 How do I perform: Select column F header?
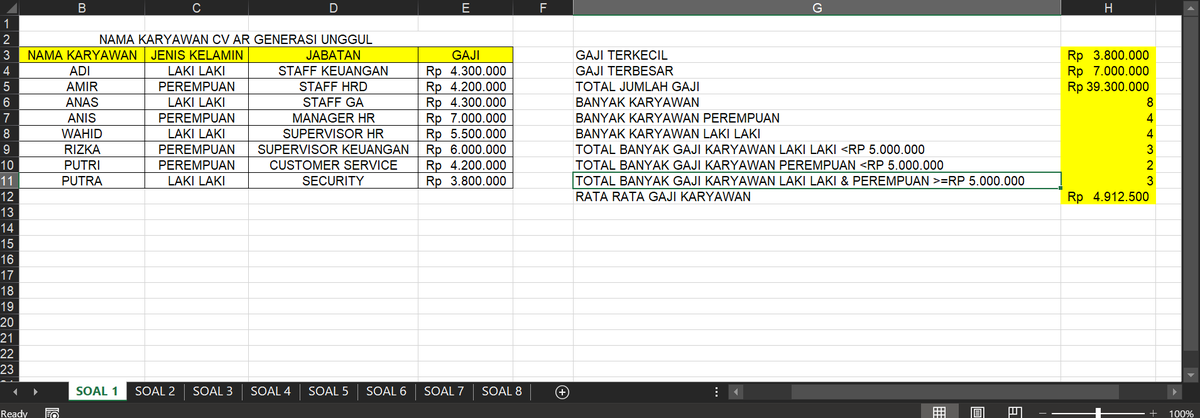(x=542, y=8)
